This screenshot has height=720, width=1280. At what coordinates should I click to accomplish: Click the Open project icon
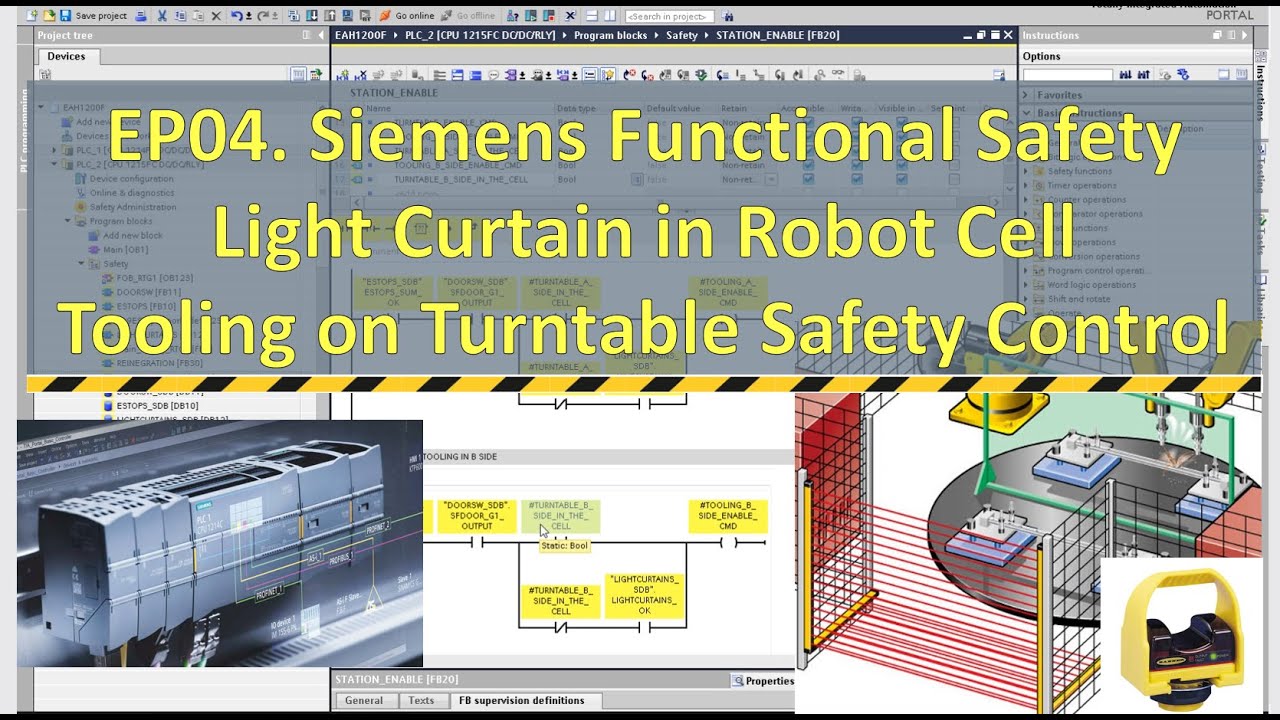coord(49,16)
